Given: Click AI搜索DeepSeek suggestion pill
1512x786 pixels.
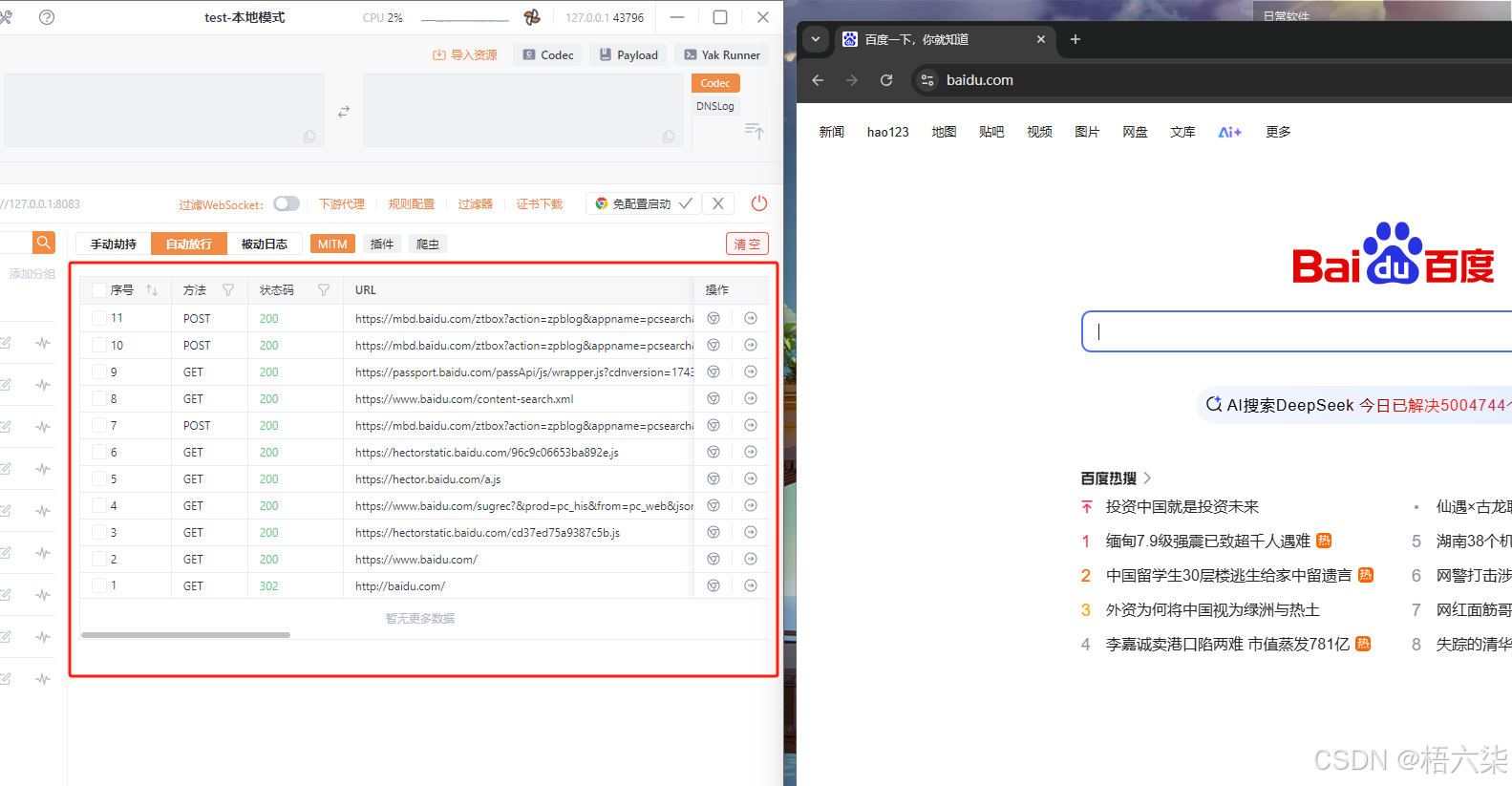Looking at the screenshot, I should point(1354,405).
